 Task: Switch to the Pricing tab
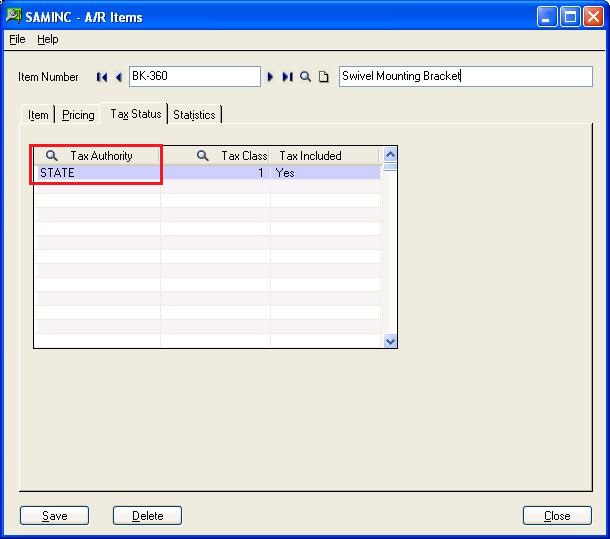click(78, 115)
